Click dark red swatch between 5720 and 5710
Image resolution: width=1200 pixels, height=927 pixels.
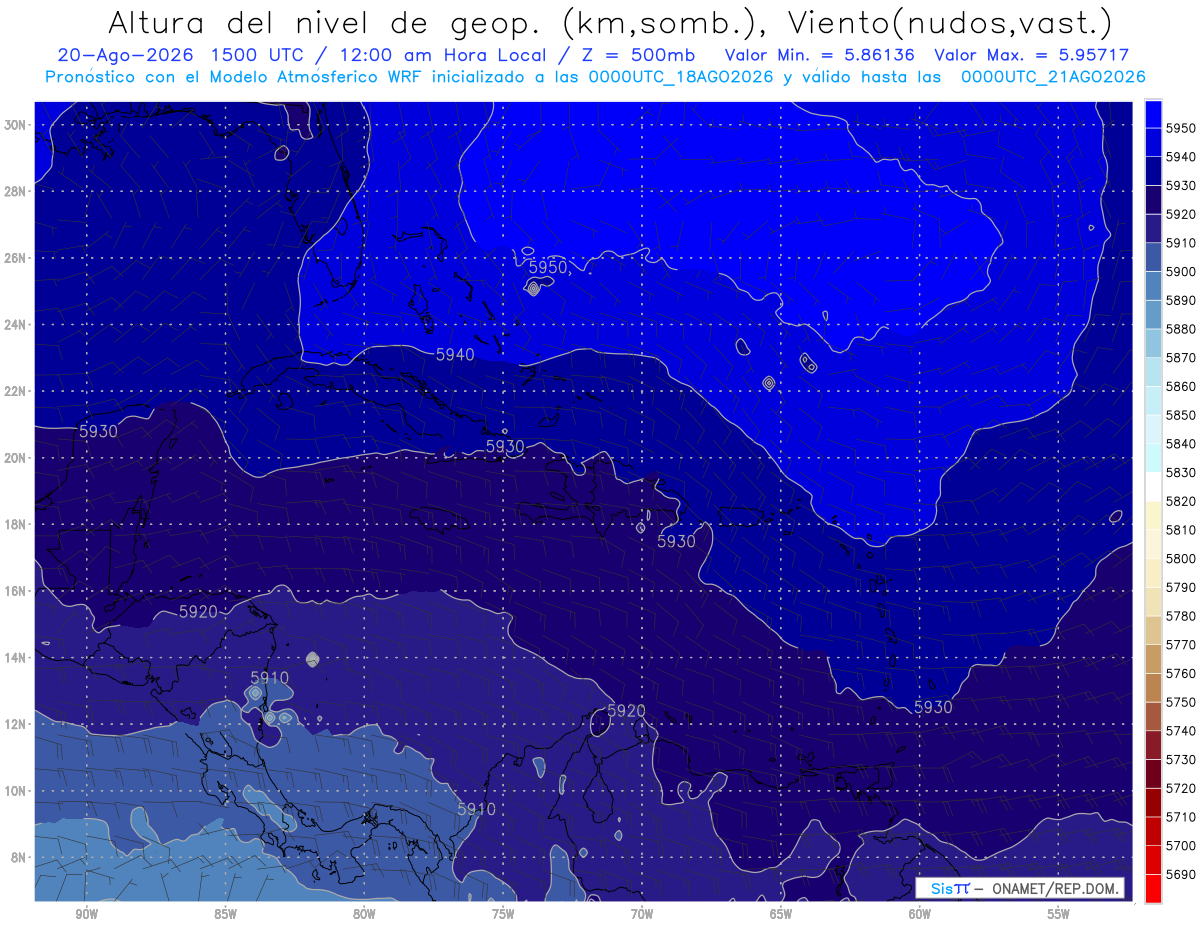[1152, 802]
